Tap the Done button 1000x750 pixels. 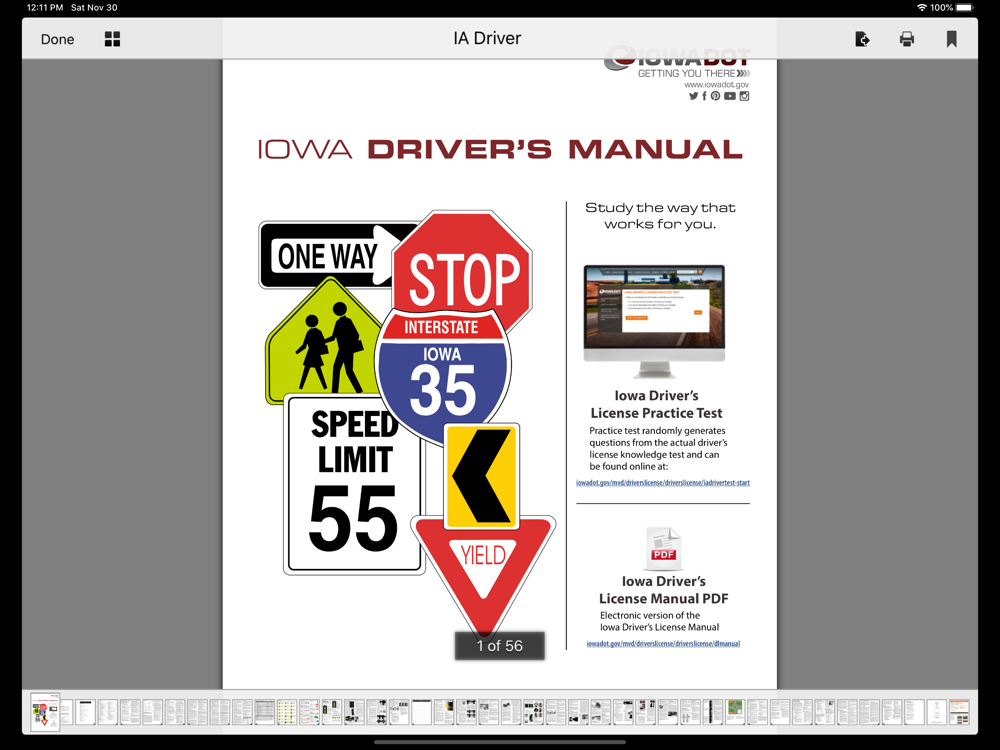pos(57,39)
